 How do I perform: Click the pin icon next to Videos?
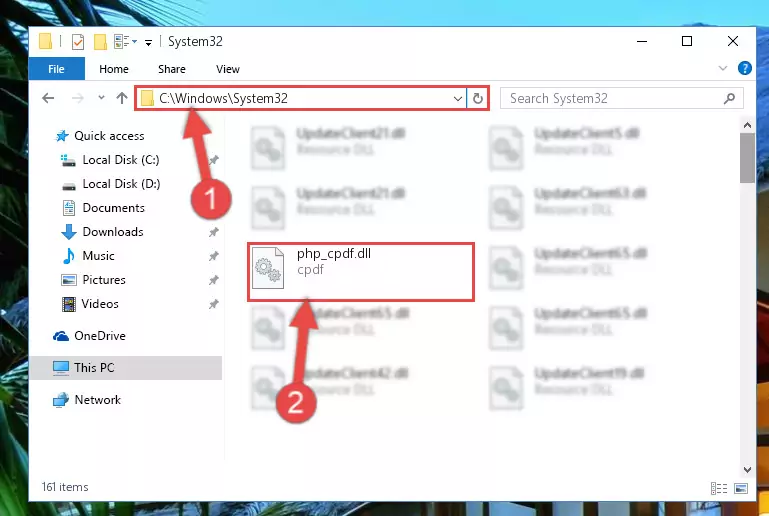(x=213, y=305)
